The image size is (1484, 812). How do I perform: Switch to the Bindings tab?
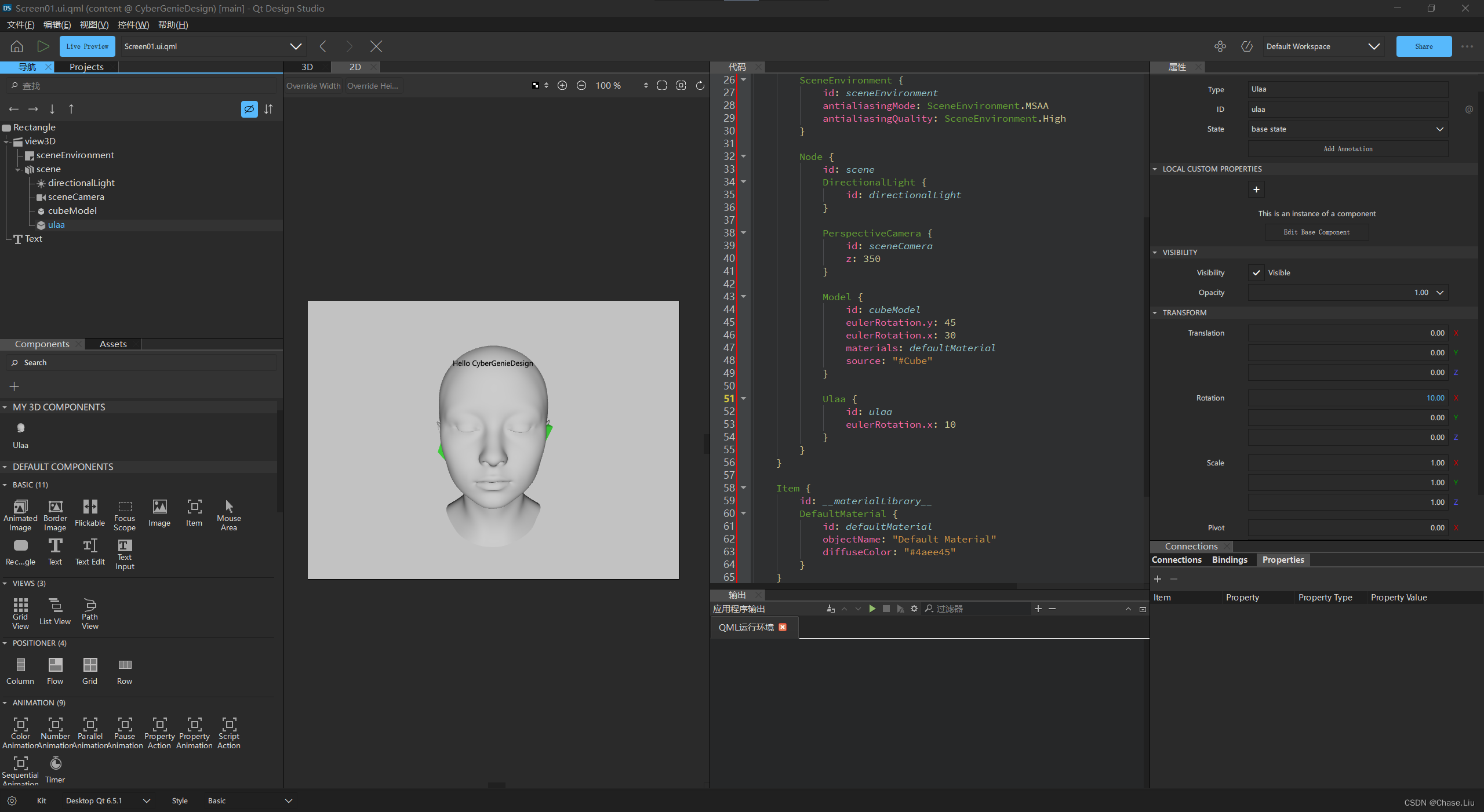tap(1230, 559)
